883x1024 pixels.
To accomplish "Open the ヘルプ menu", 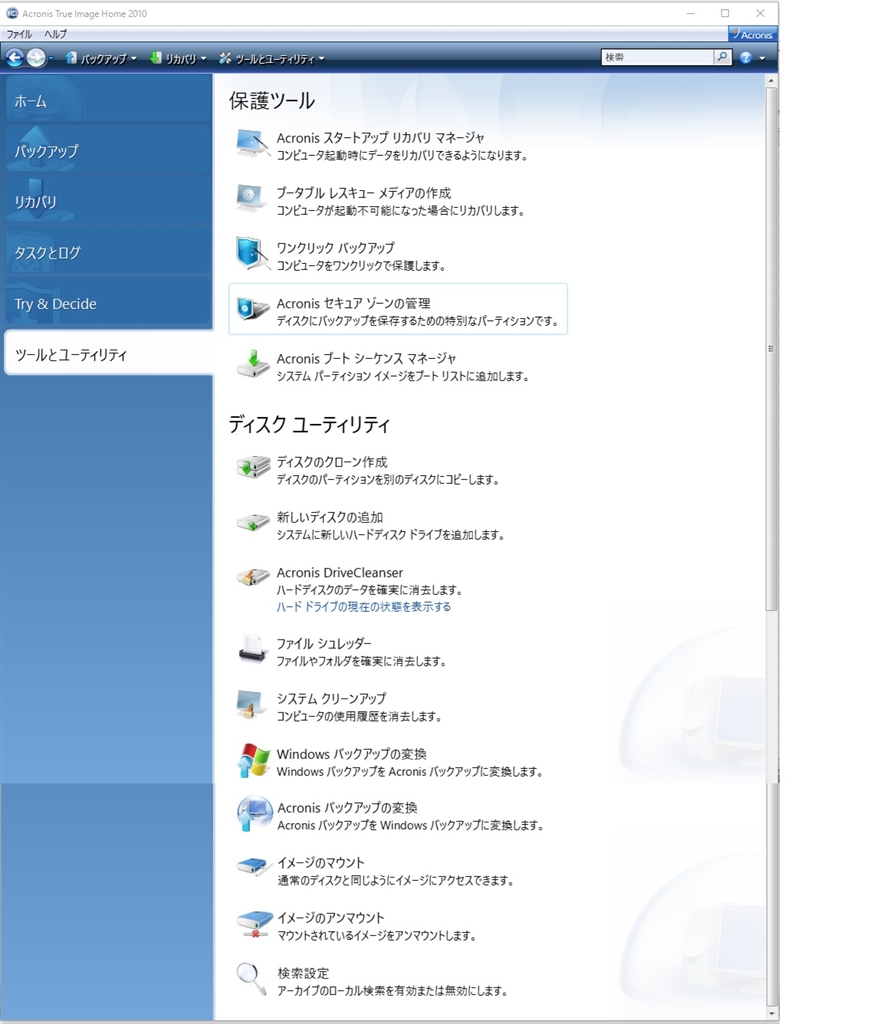I will 56,34.
